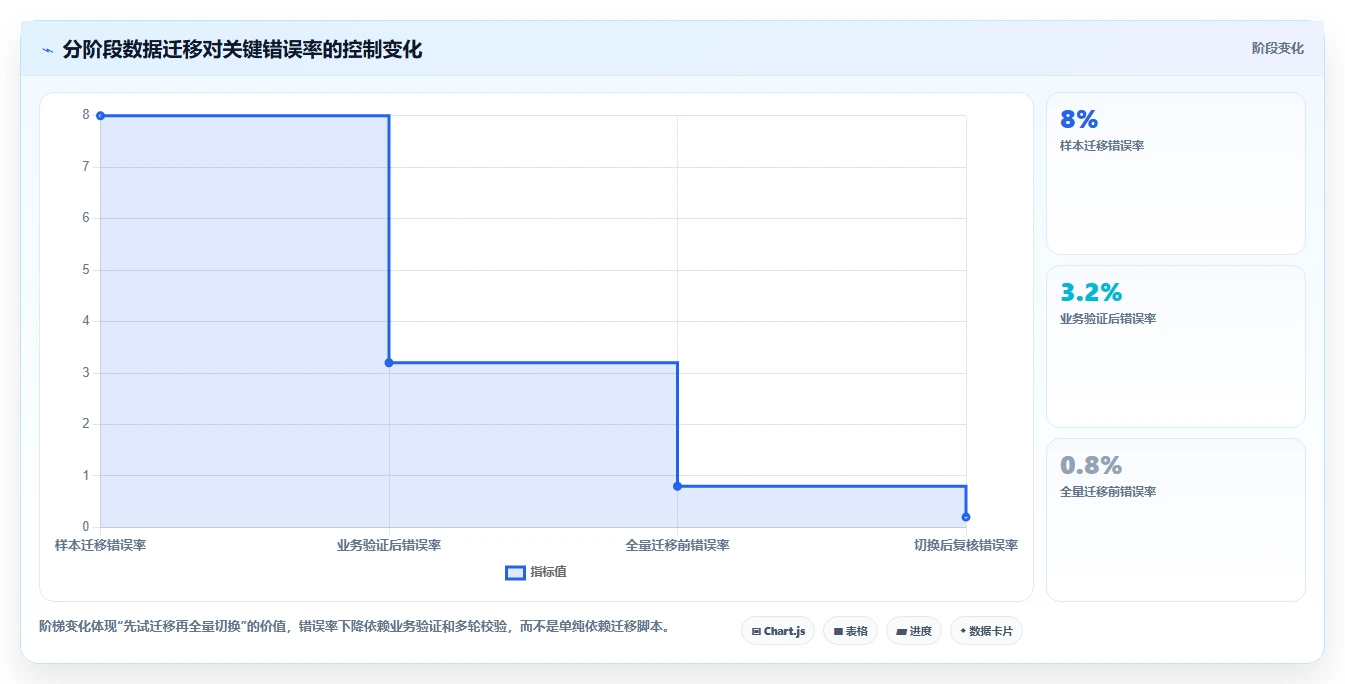Click the x-axis label 切换后复核错误率
Screen dimensions: 1345x684
point(966,545)
